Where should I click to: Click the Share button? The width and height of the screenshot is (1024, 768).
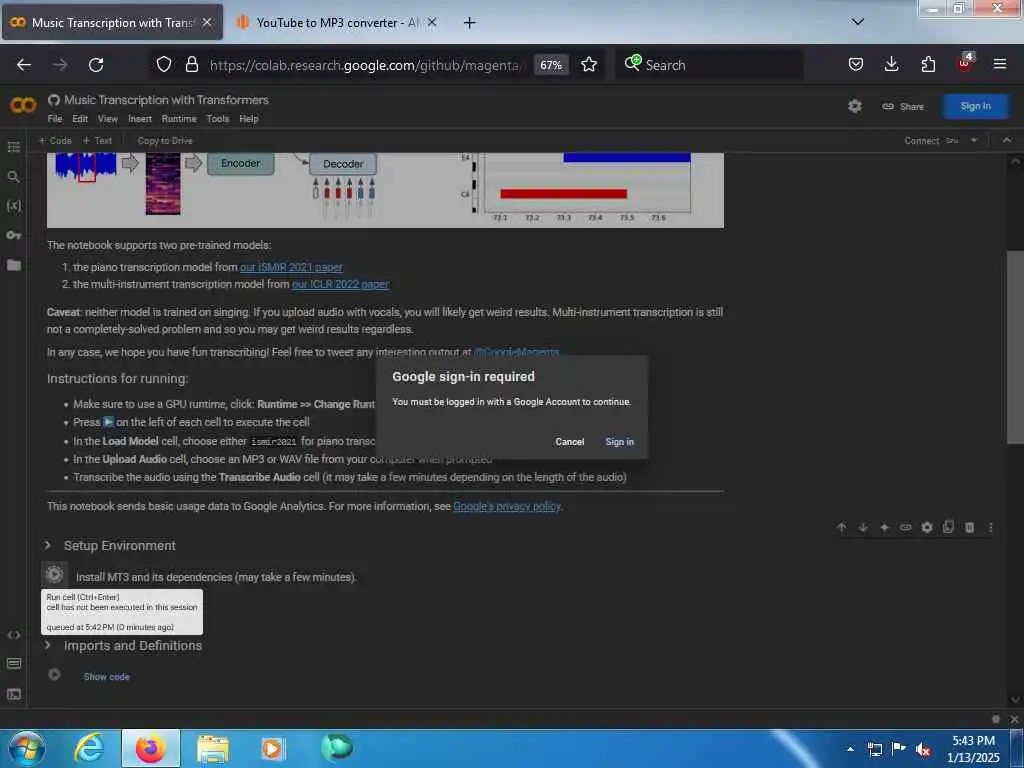[903, 106]
